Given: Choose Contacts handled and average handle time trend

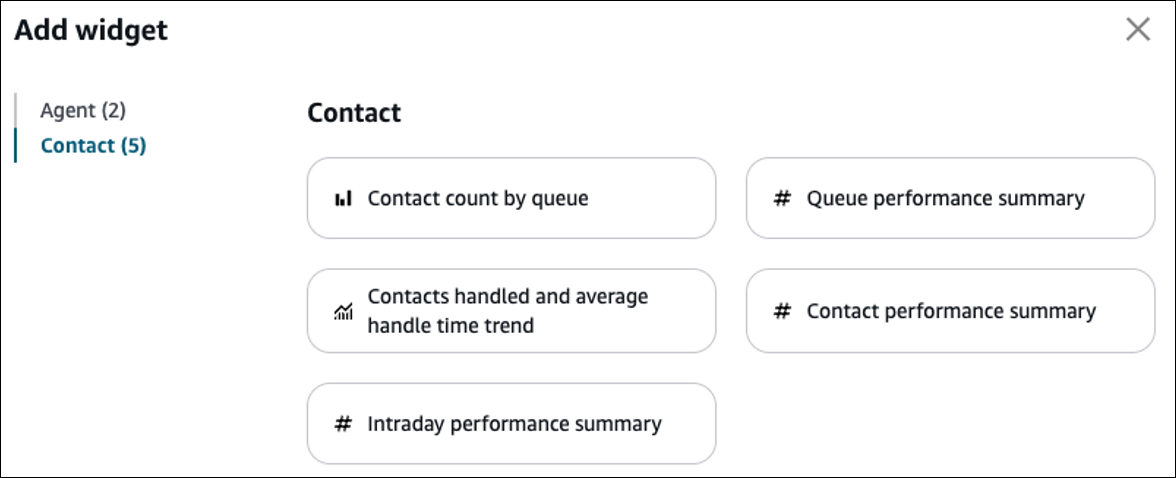Looking at the screenshot, I should pos(511,311).
